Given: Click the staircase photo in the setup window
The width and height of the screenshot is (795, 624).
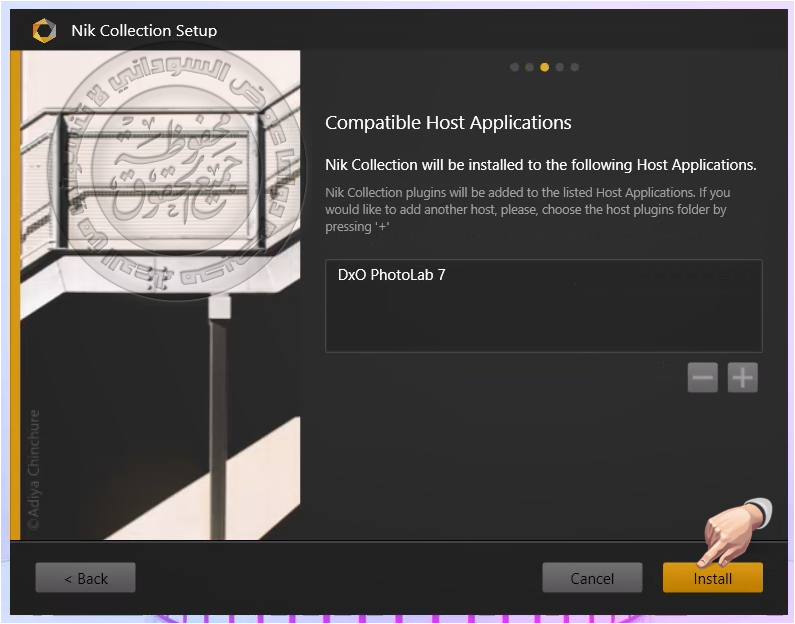Looking at the screenshot, I should 160,295.
